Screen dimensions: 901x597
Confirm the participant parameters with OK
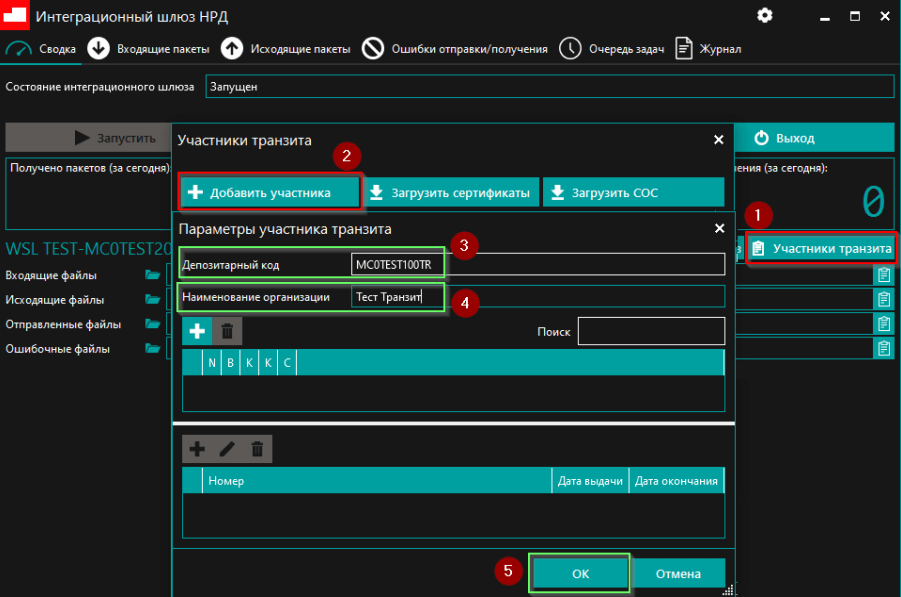[x=580, y=573]
